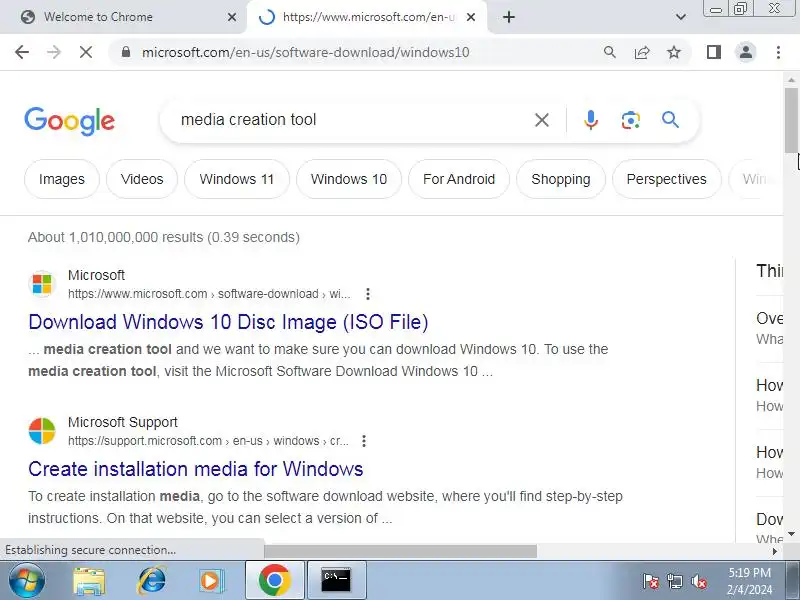Click the Microsoft Support result favicon

[x=42, y=431]
